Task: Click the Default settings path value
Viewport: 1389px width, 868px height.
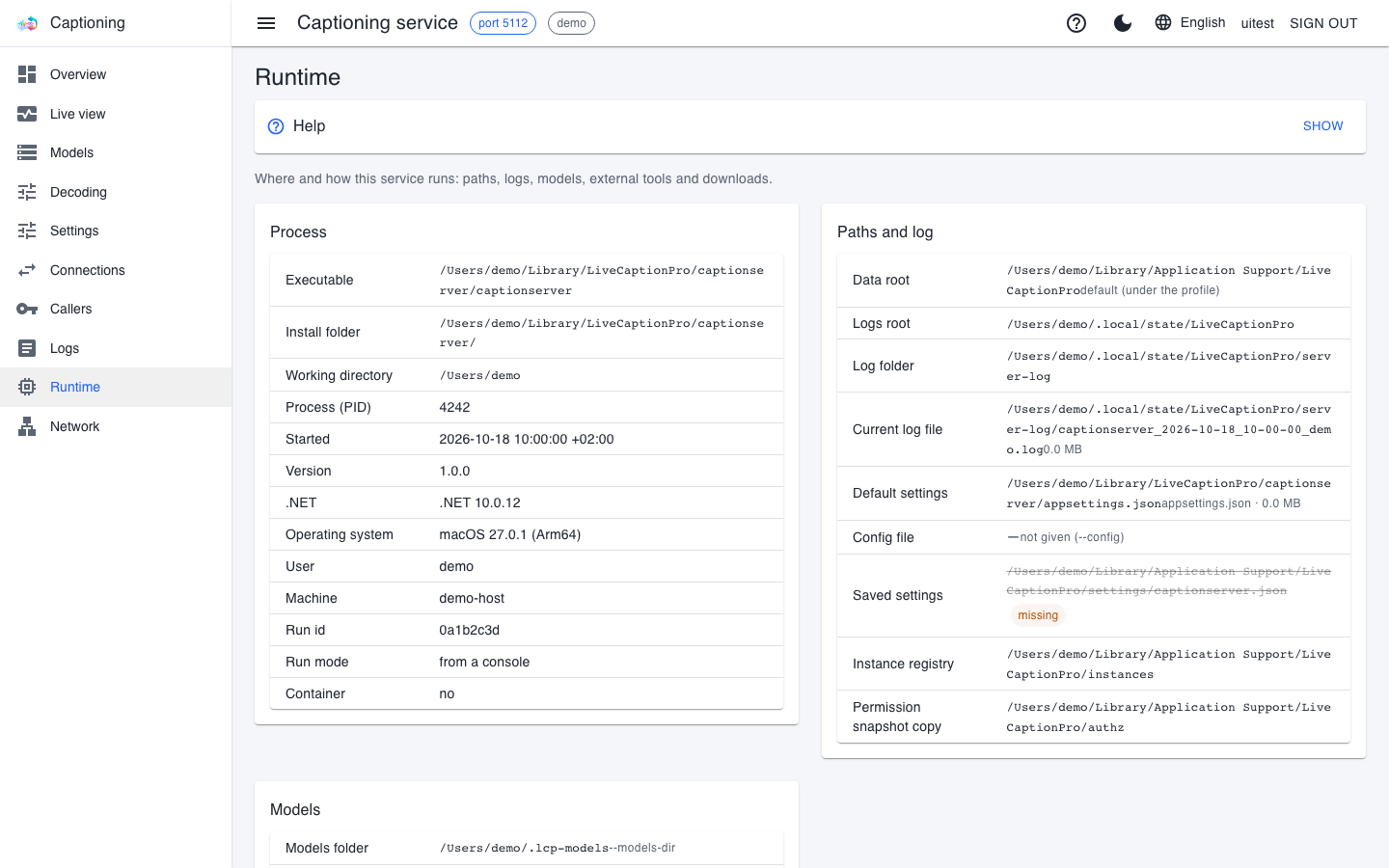Action: (1169, 494)
